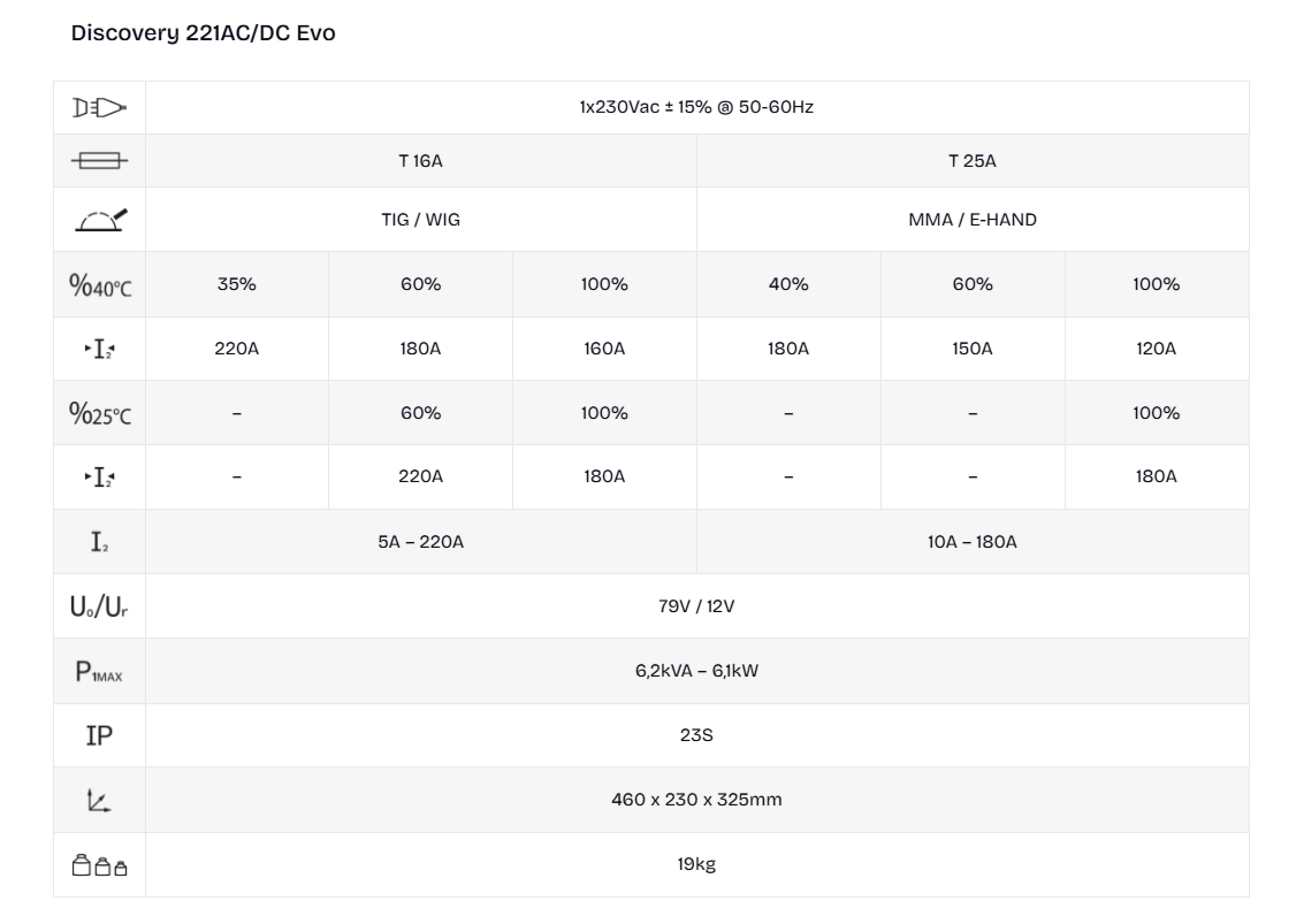Click the MMA / E-HAND column header
This screenshot has height=924, width=1304.
point(972,220)
